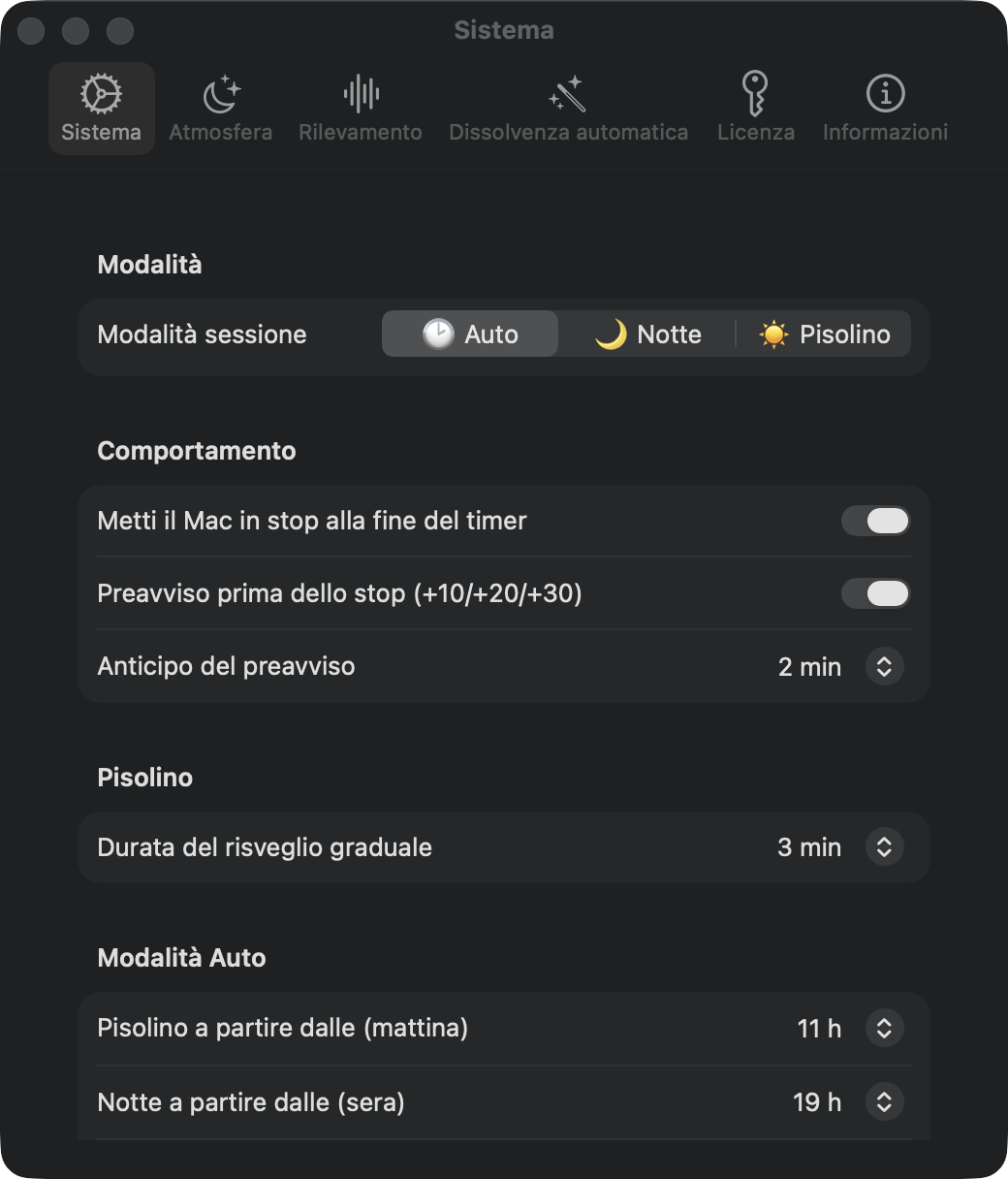The image size is (1008, 1179).
Task: Open the Informazioni info circle icon
Action: coord(885,94)
